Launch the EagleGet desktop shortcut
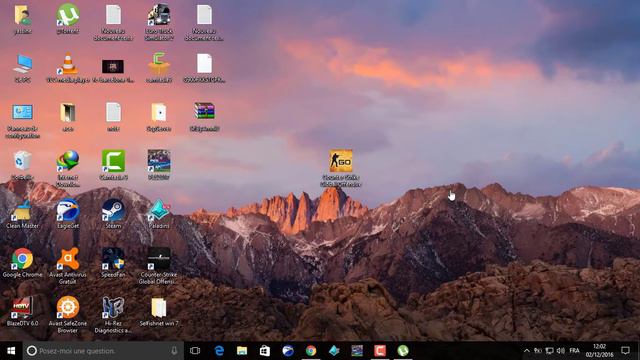Image resolution: width=640 pixels, height=360 pixels. click(68, 210)
